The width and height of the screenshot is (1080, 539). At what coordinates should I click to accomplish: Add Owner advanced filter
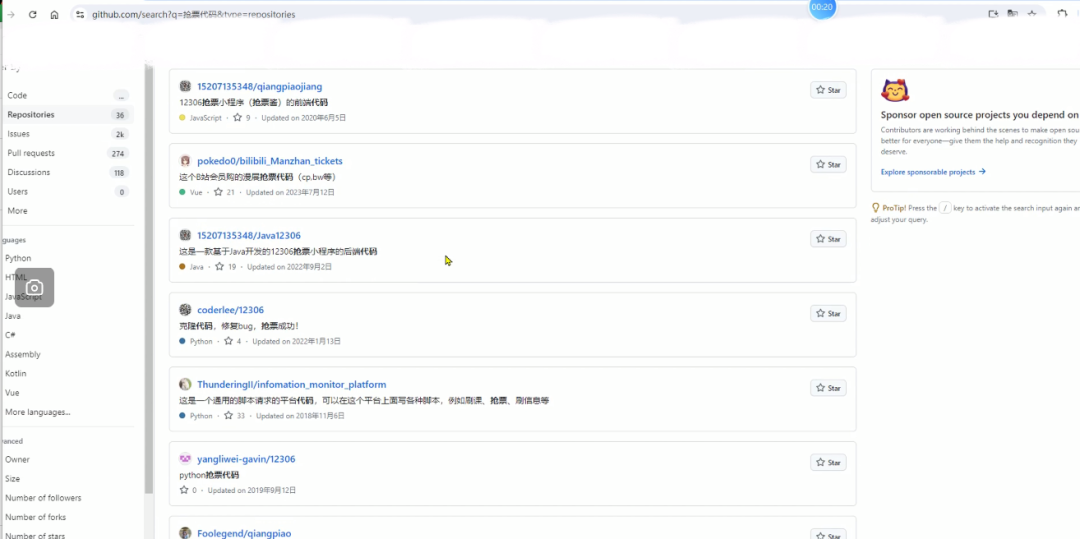(17, 459)
